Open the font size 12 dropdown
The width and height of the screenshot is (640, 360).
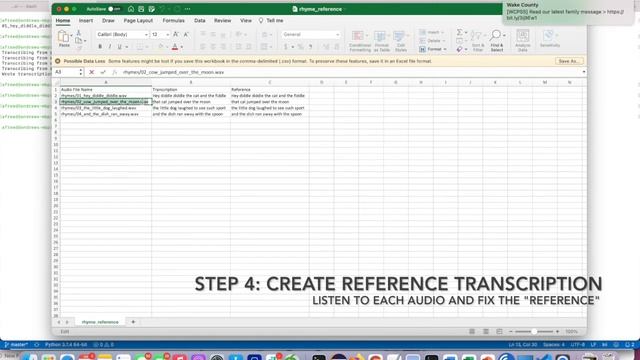click(x=167, y=35)
